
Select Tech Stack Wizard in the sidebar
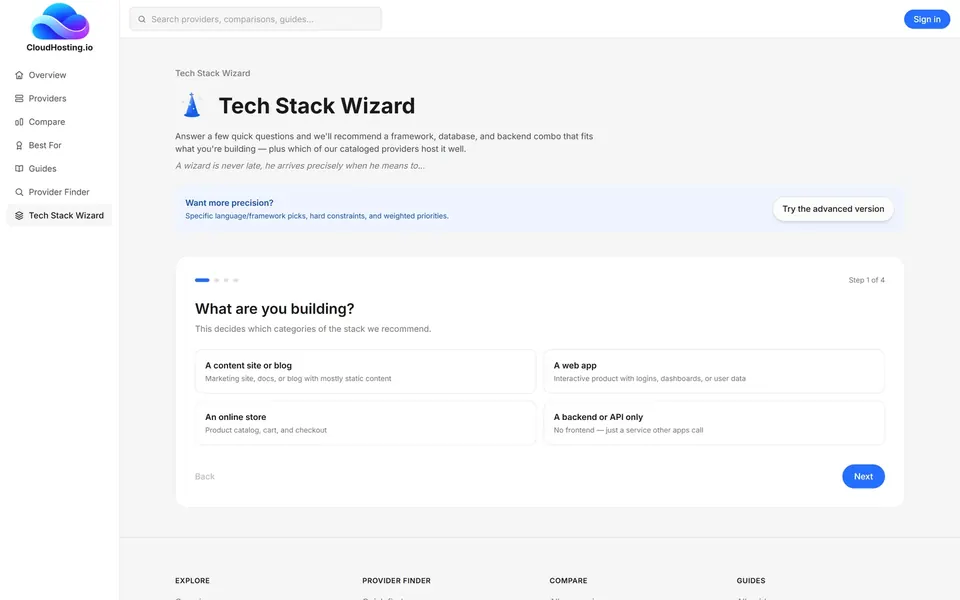pyautogui.click(x=59, y=216)
